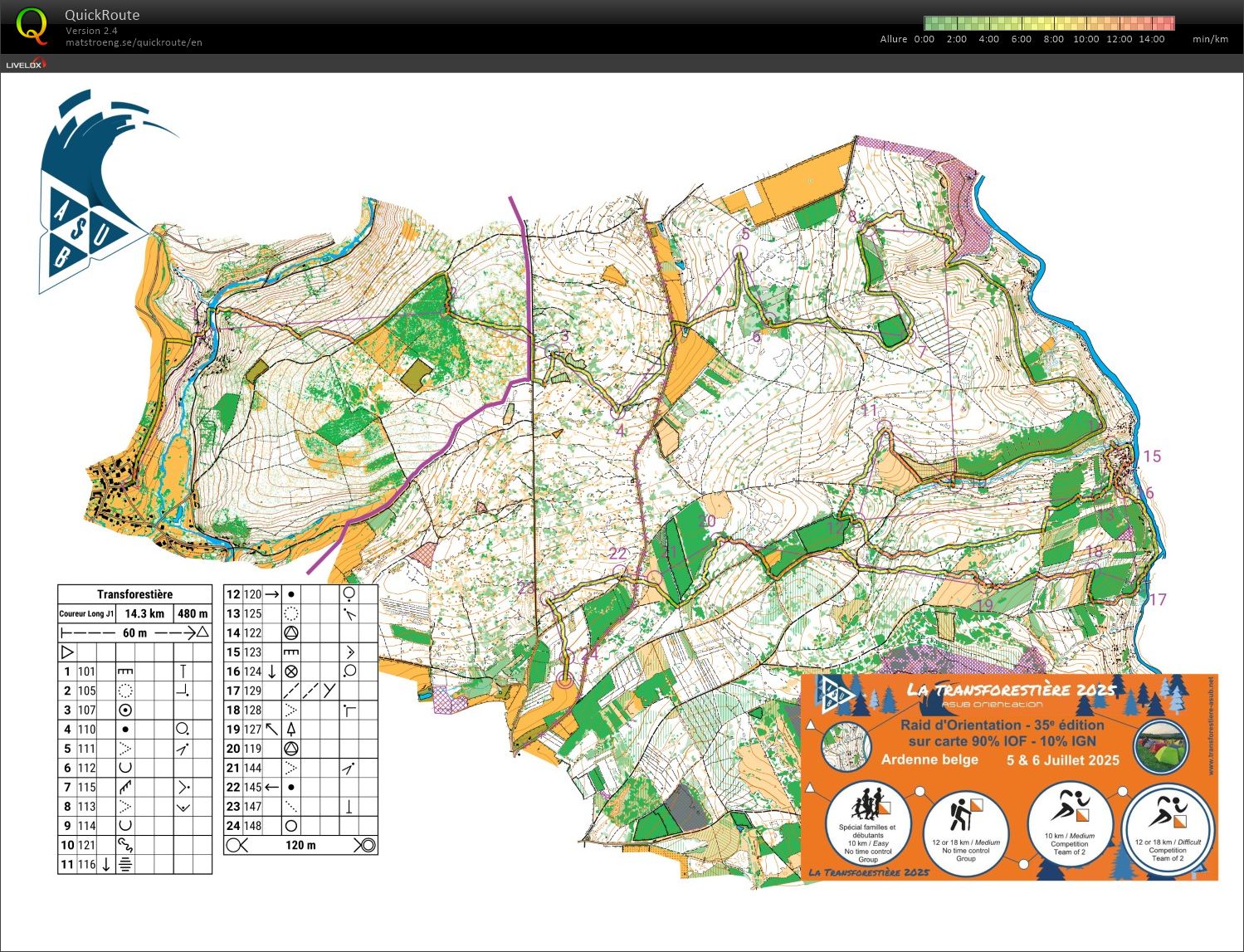Click the double-circle finish symbol beside 120 m
1244x952 pixels.
[364, 846]
